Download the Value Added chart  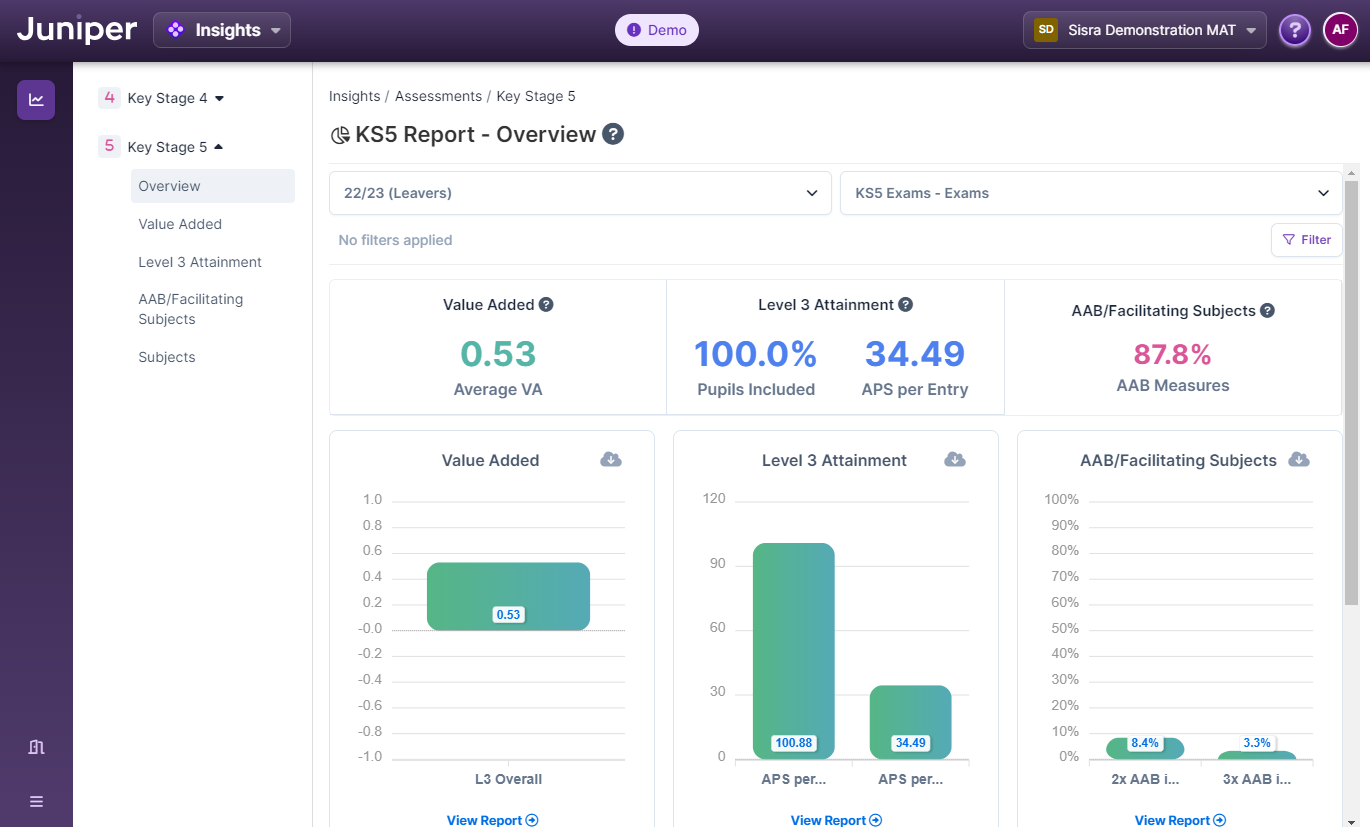[611, 459]
